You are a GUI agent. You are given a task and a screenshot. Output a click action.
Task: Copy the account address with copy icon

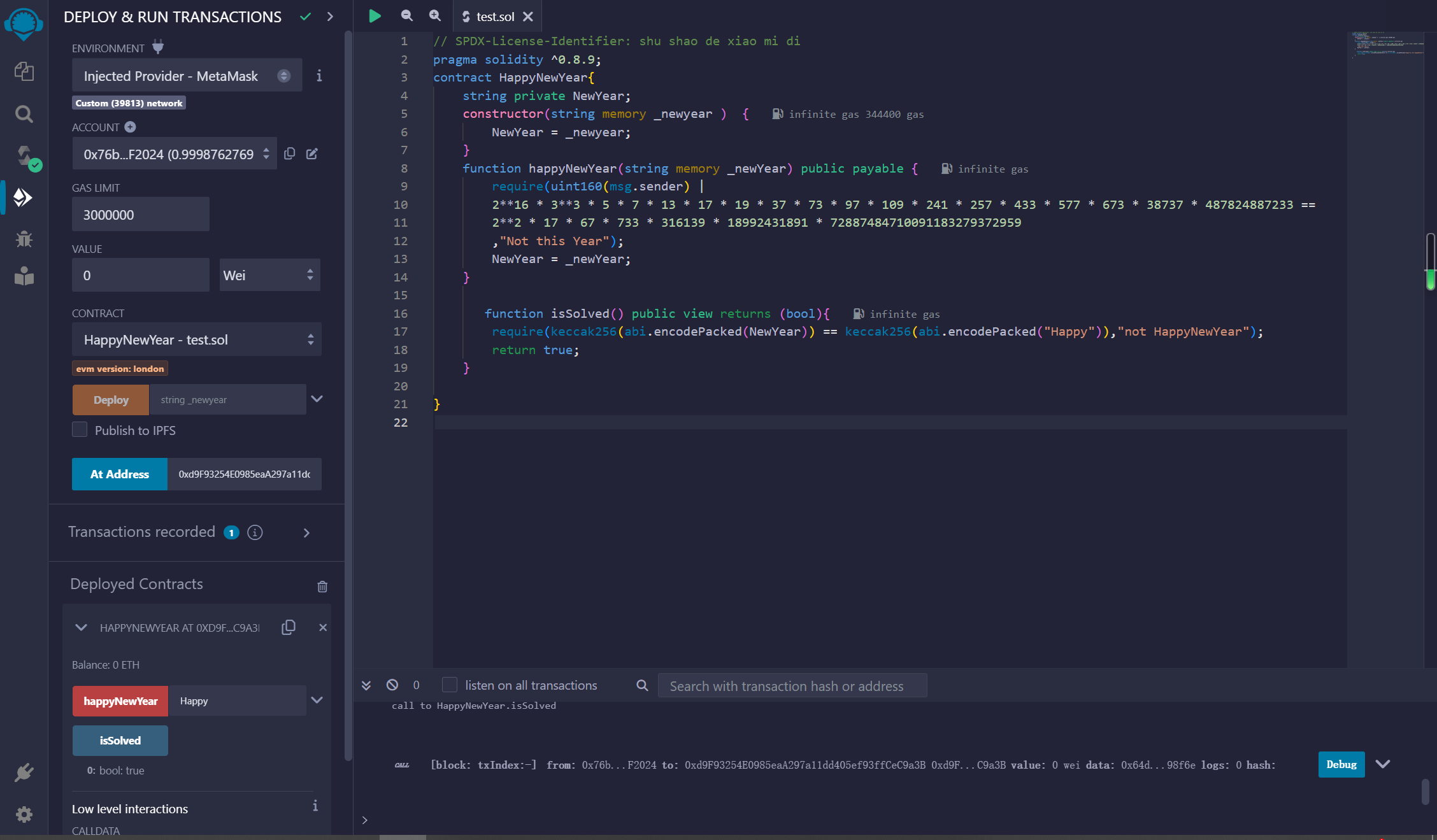pyautogui.click(x=289, y=153)
